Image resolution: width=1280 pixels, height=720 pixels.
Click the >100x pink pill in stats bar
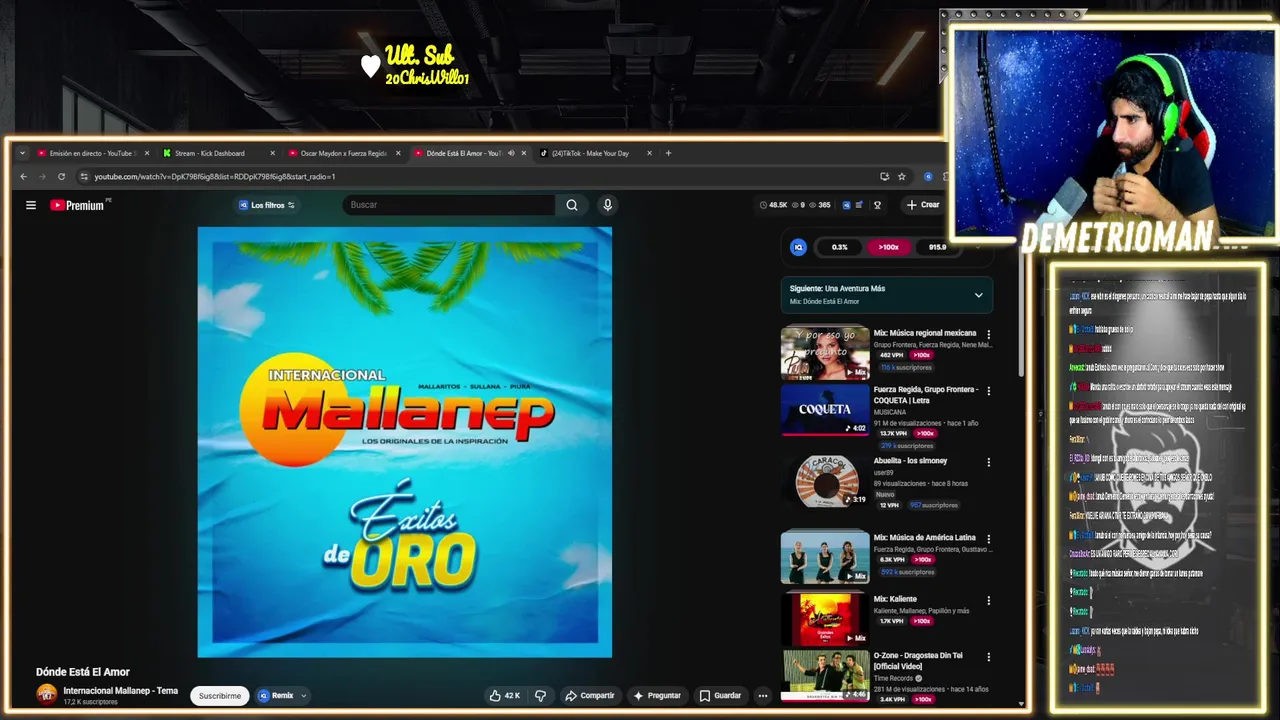click(x=888, y=247)
